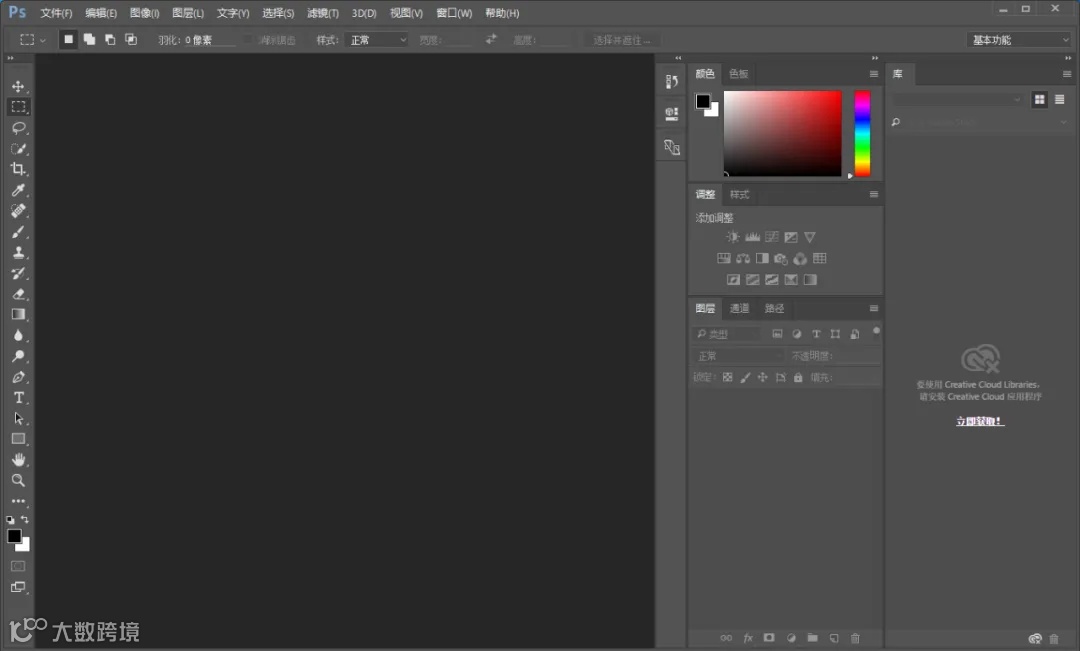This screenshot has height=651, width=1080.
Task: Switch to the 通道 tab
Action: click(x=739, y=308)
